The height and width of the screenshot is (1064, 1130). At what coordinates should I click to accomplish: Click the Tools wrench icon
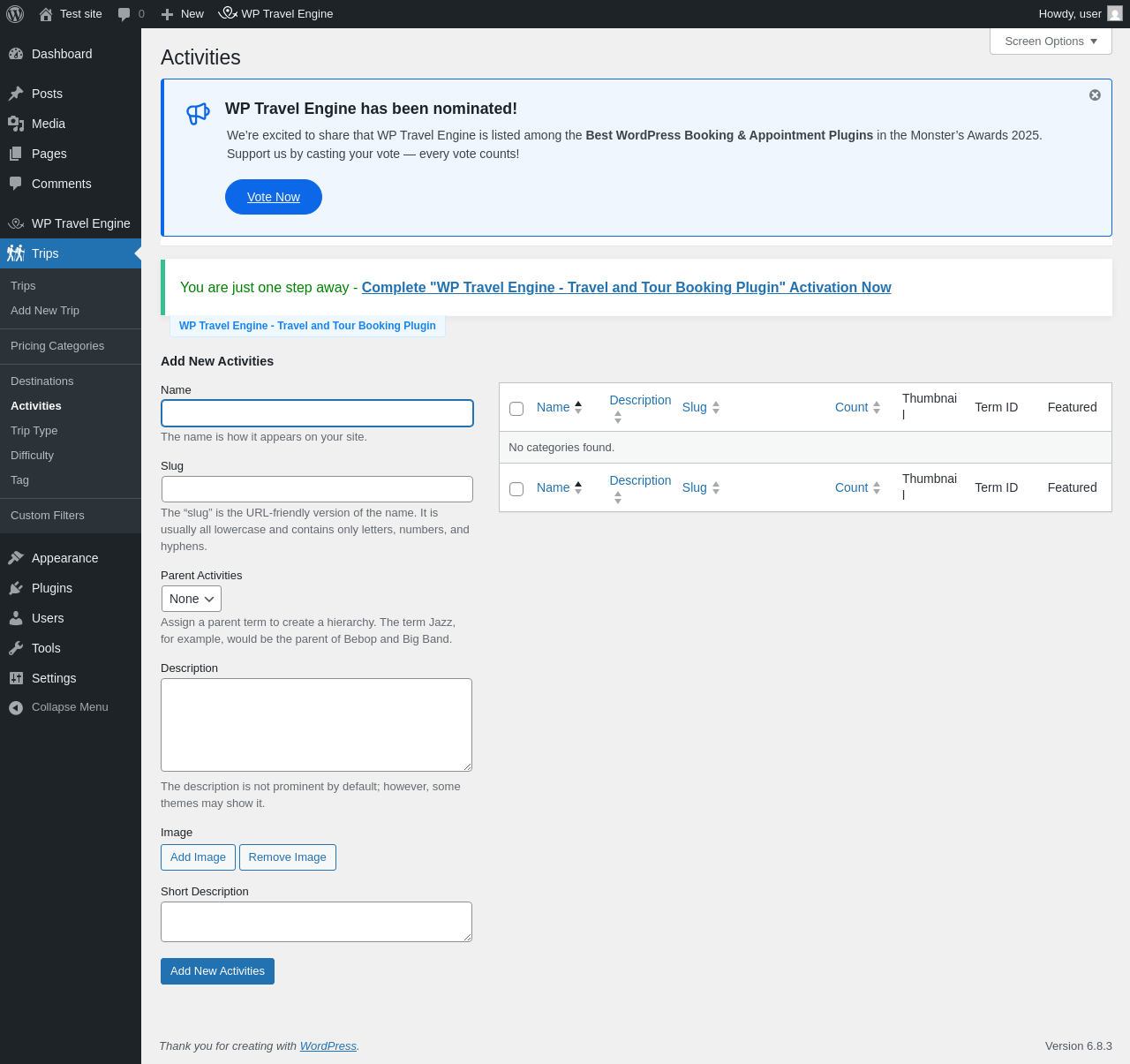click(16, 648)
